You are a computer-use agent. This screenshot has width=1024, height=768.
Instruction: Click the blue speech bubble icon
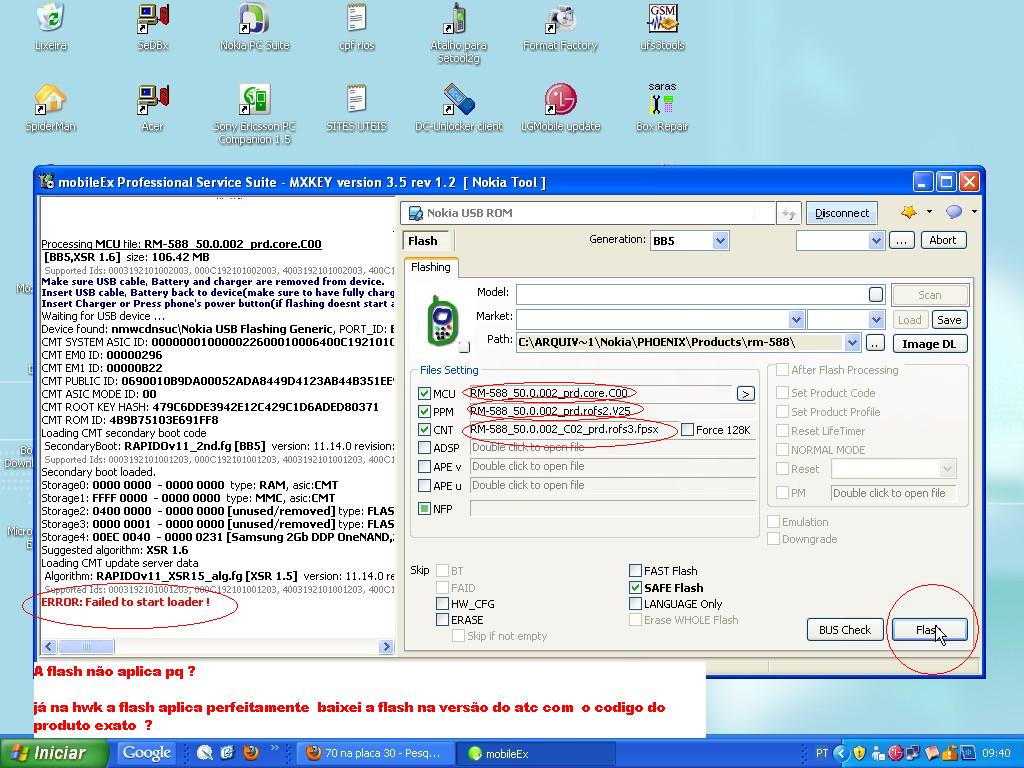coord(954,212)
